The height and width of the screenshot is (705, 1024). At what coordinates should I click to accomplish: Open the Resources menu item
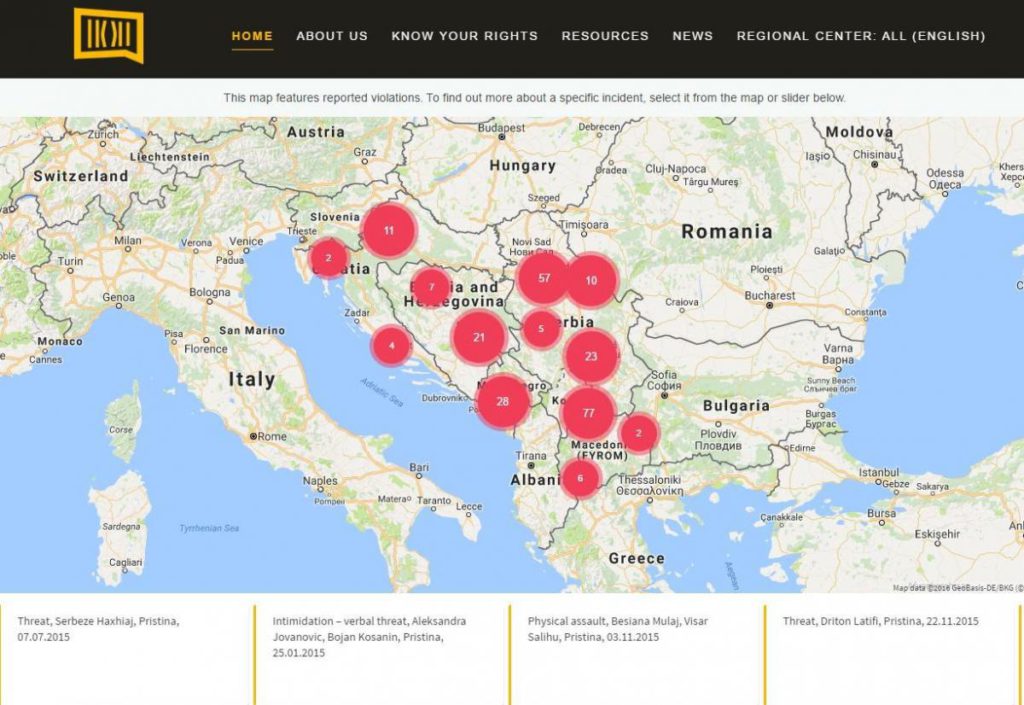click(x=605, y=36)
